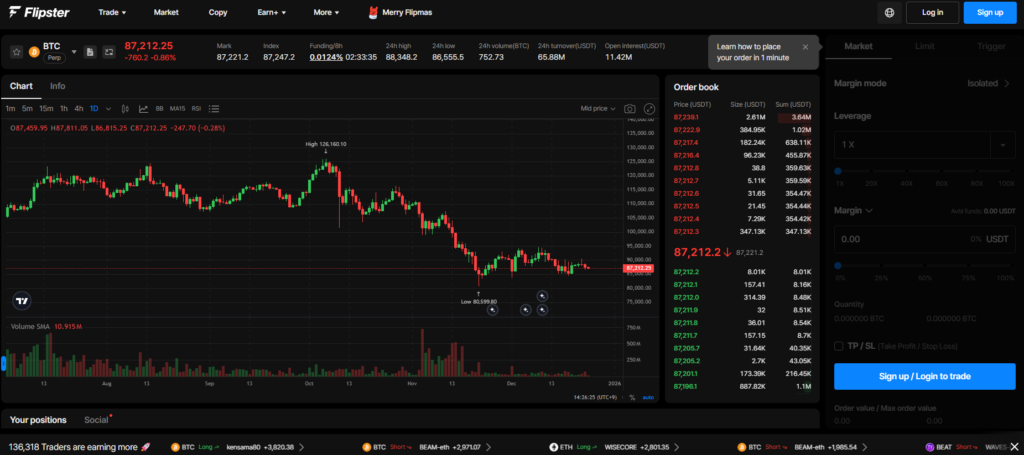Click the Sign up button in the header
Viewport: 1024px width, 455px height.
coord(989,12)
